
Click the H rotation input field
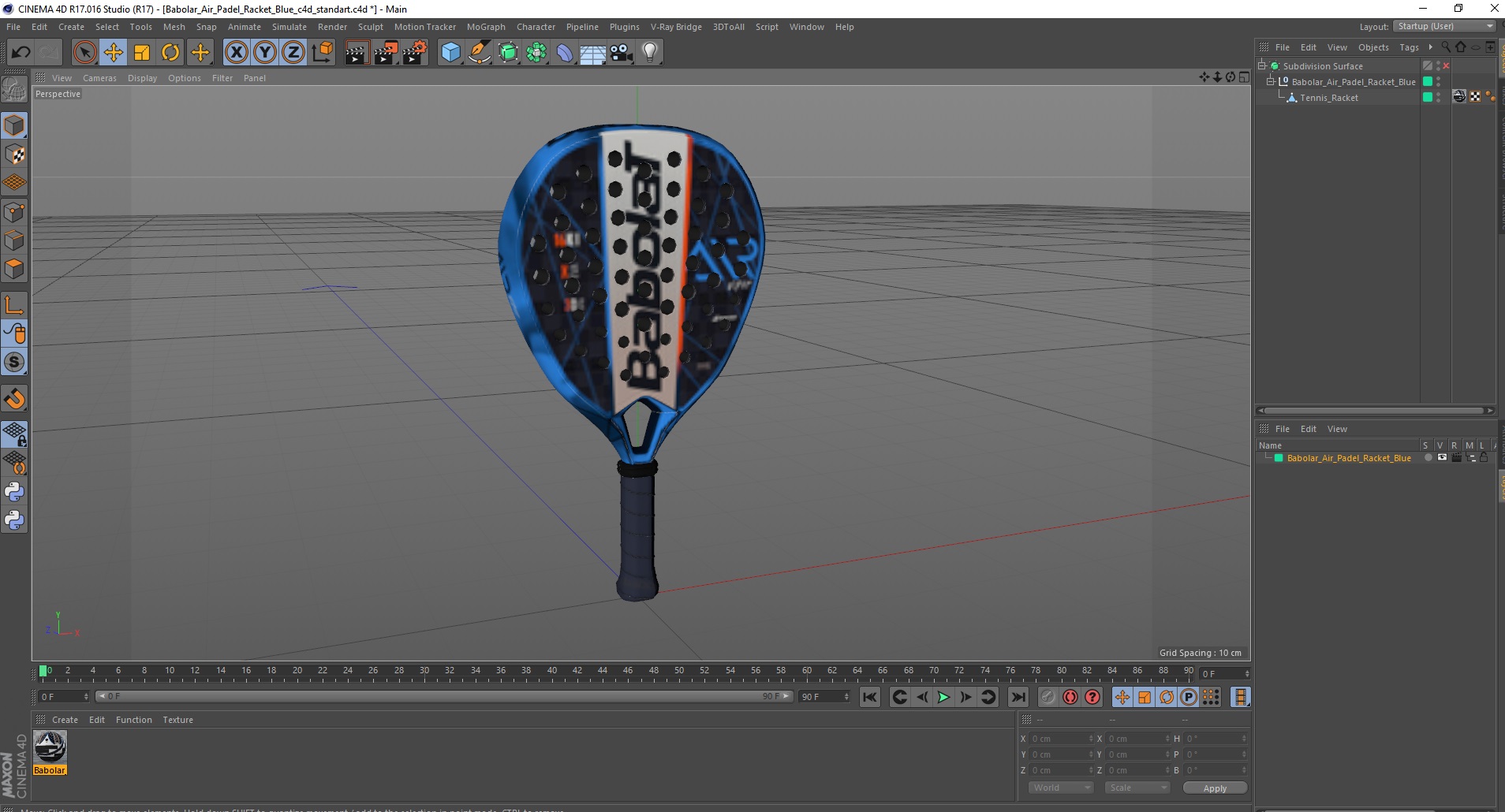point(1216,739)
